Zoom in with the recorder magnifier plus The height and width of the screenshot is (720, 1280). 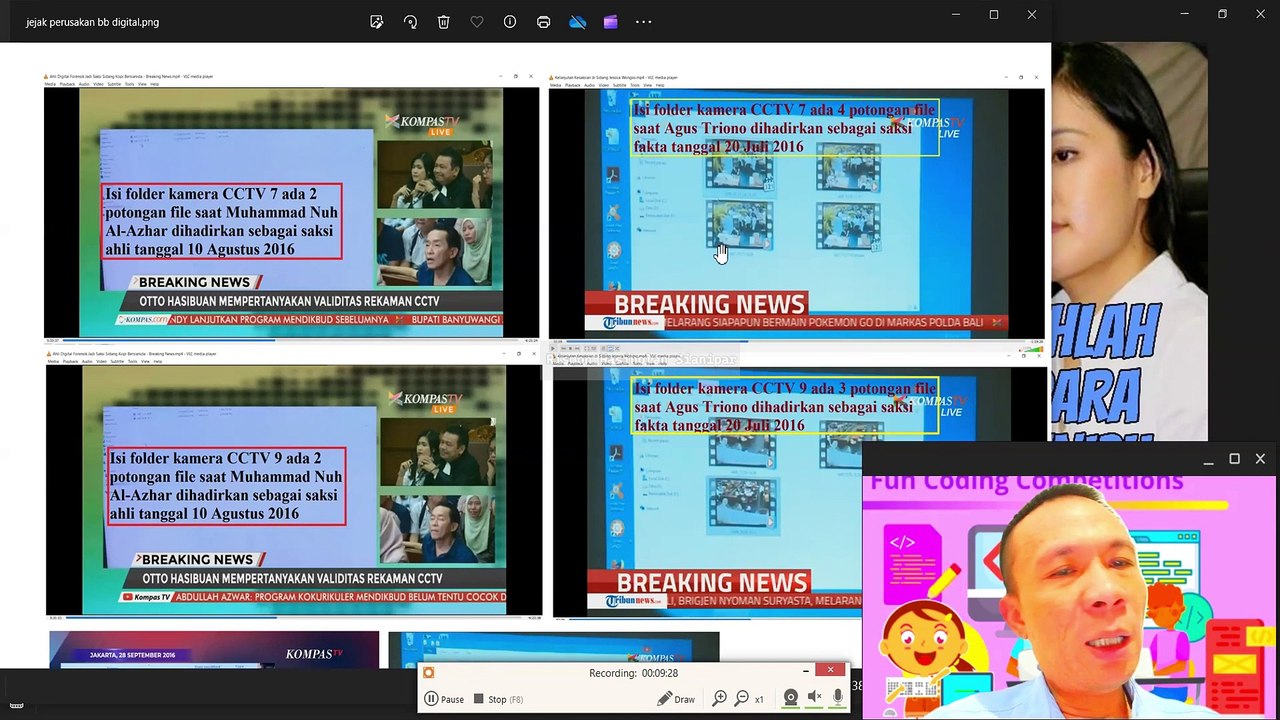coord(719,699)
